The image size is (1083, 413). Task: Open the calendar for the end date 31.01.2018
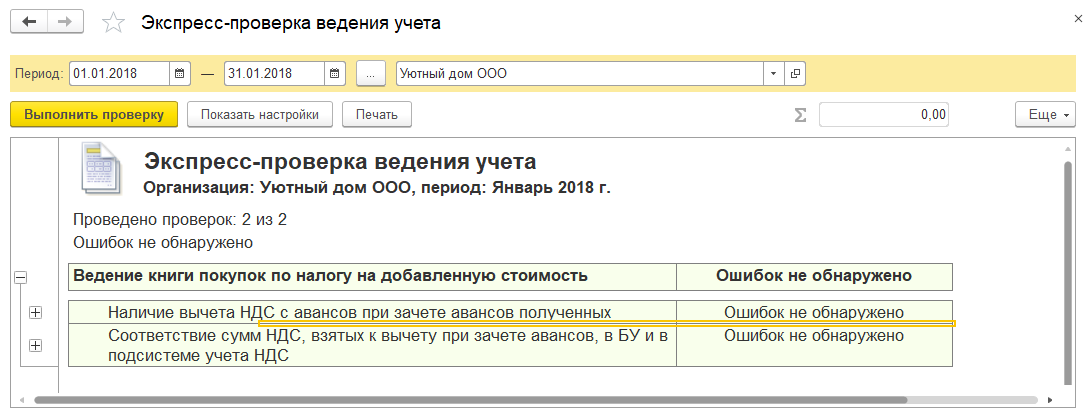tap(334, 73)
